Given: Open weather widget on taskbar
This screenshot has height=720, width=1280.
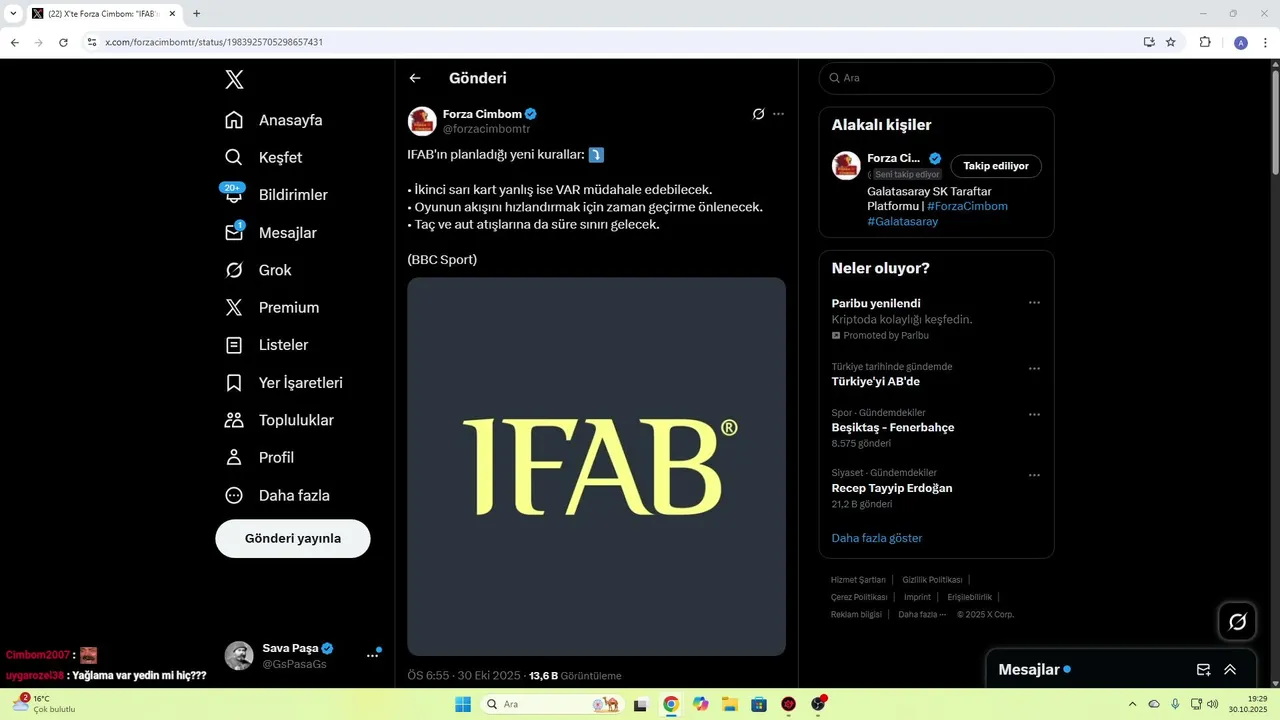Looking at the screenshot, I should pyautogui.click(x=43, y=704).
